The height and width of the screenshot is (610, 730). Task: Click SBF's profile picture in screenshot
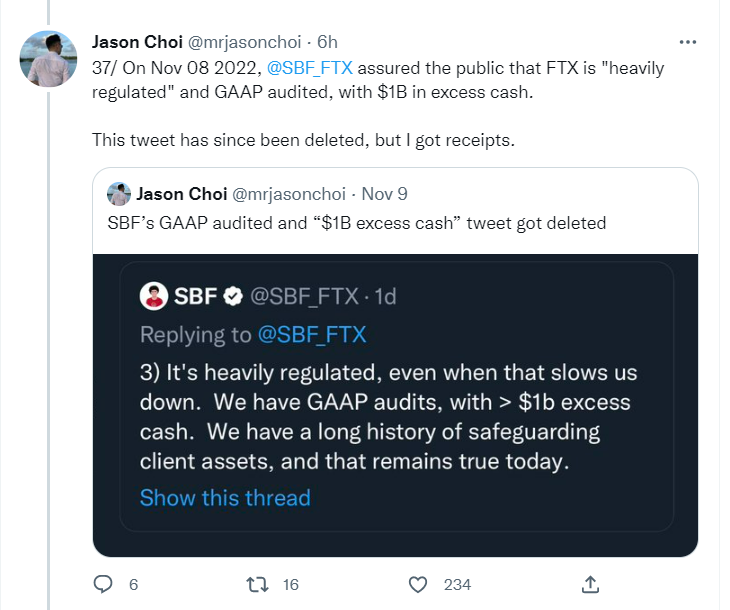(x=153, y=296)
